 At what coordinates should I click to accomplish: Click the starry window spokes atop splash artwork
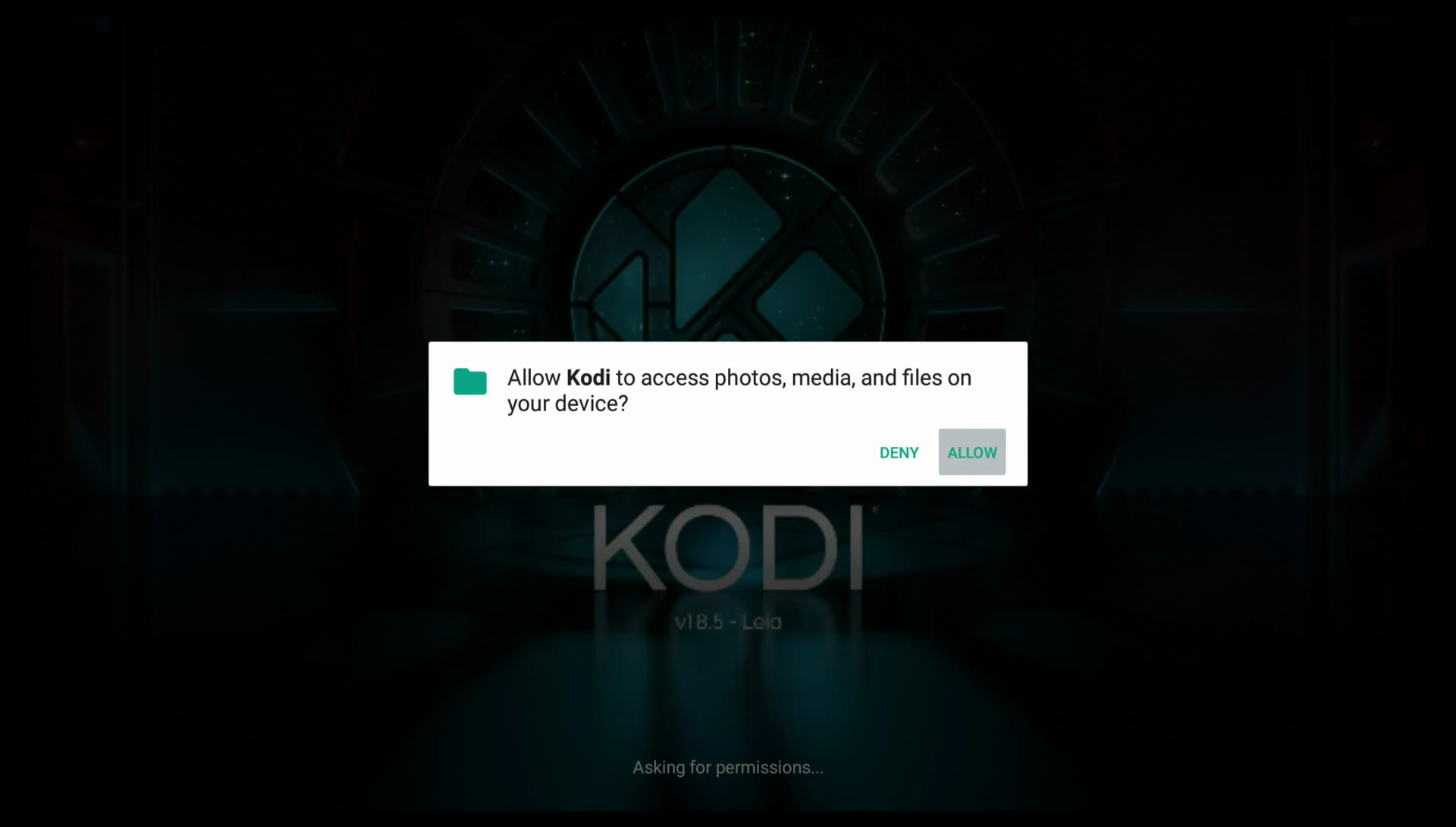(x=728, y=83)
